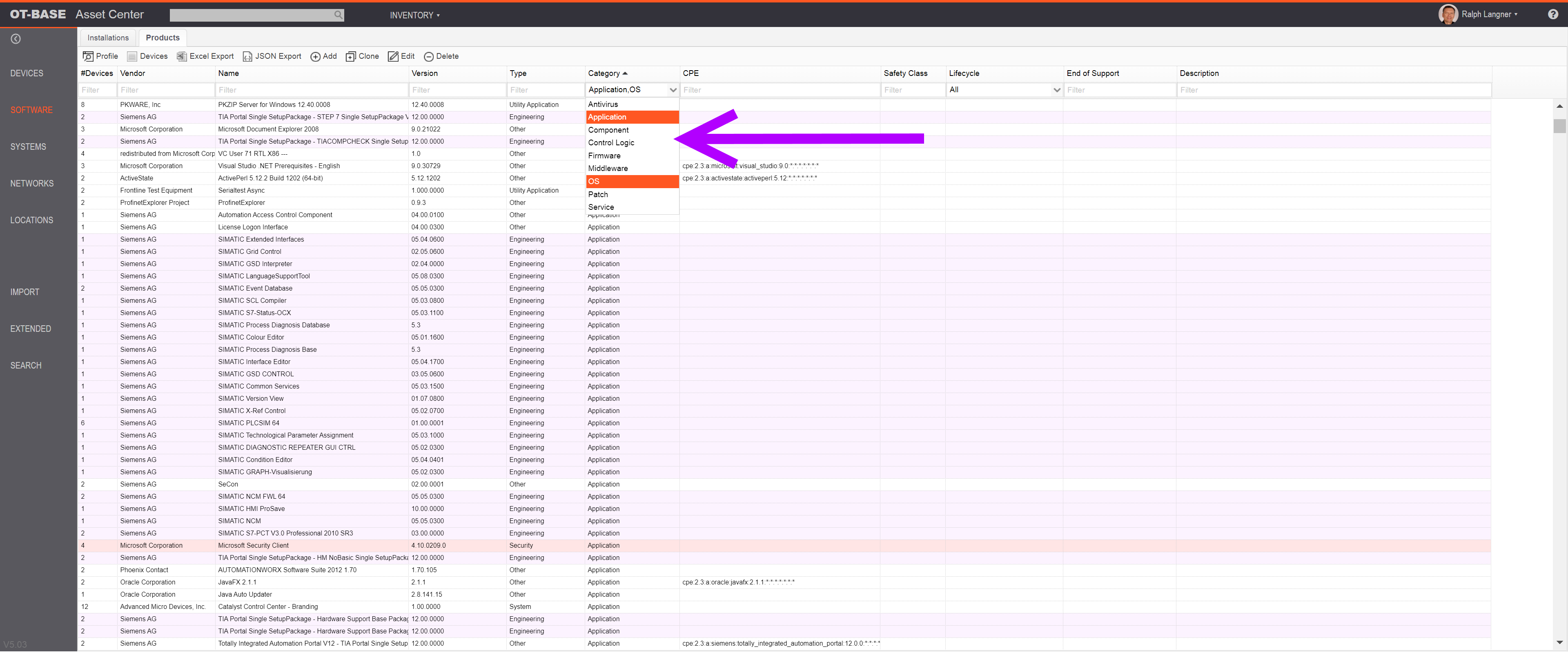Select PKZIP Server for Windows row
This screenshot has width=1568, height=653.
784,104
